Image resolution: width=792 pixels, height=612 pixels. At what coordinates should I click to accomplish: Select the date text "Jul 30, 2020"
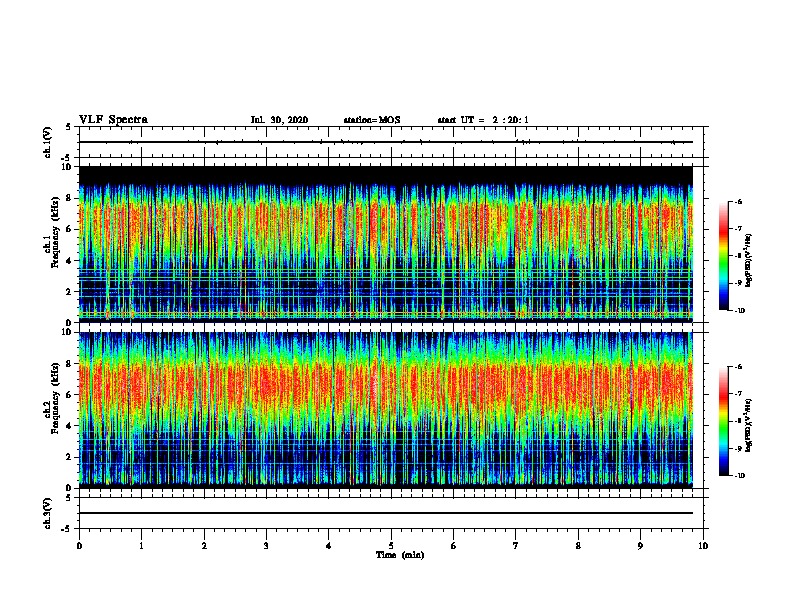279,120
